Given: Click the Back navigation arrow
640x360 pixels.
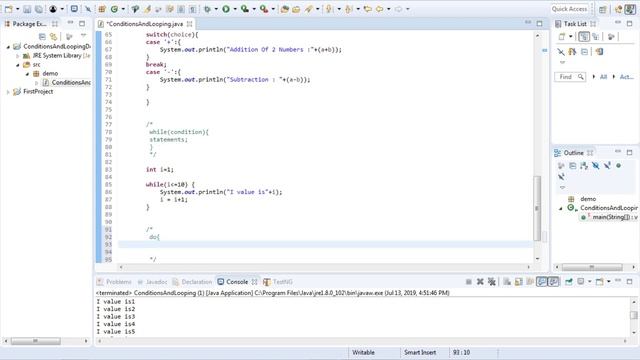Looking at the screenshot, I should tap(380, 9).
